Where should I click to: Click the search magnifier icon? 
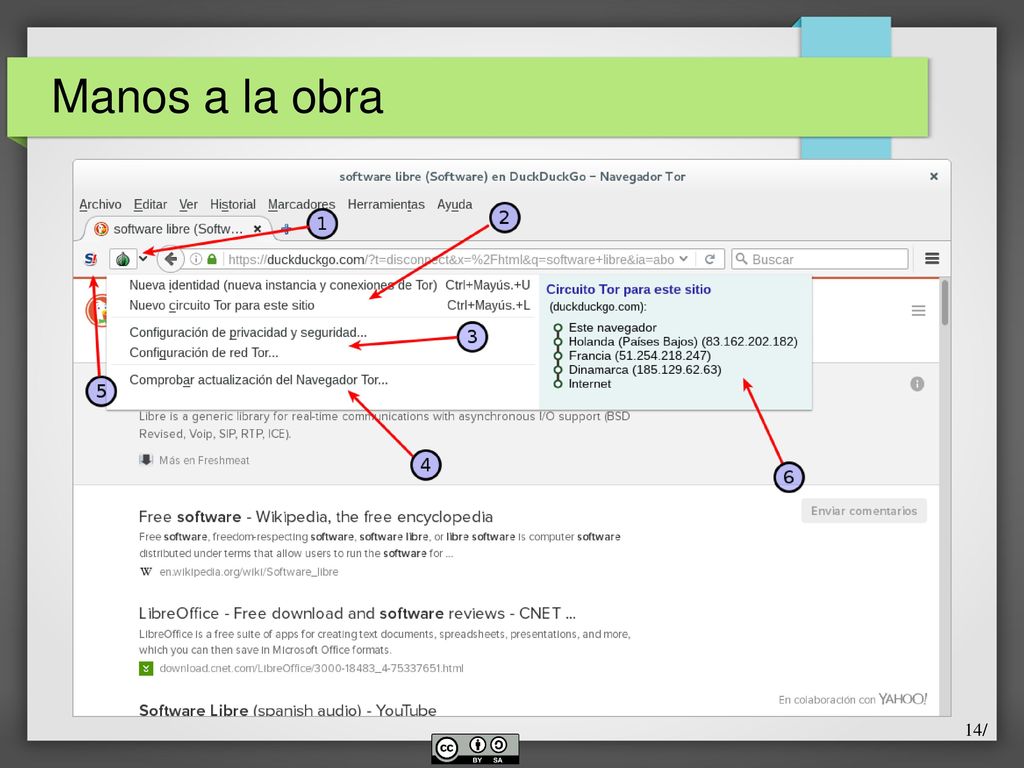pos(741,259)
